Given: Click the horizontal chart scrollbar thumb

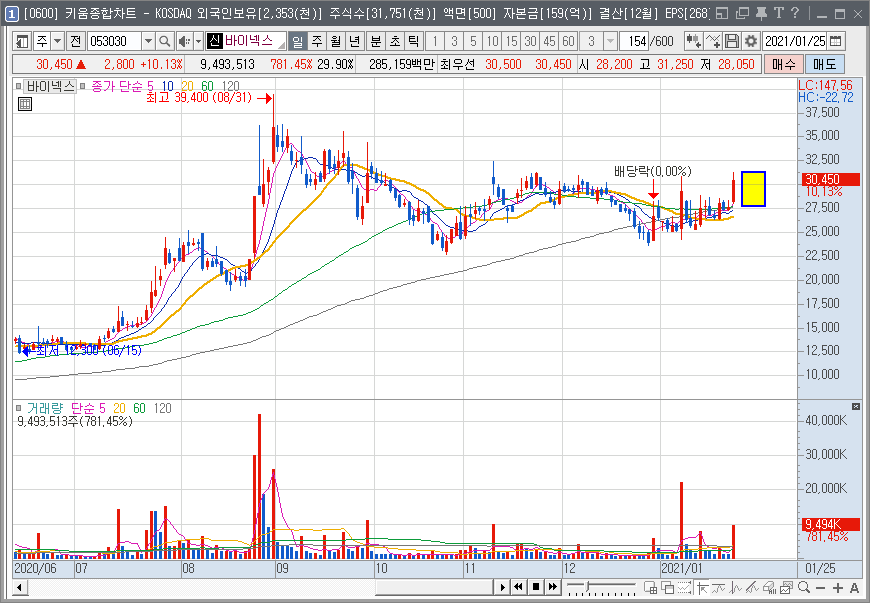Looking at the screenshot, I should pos(434,587).
